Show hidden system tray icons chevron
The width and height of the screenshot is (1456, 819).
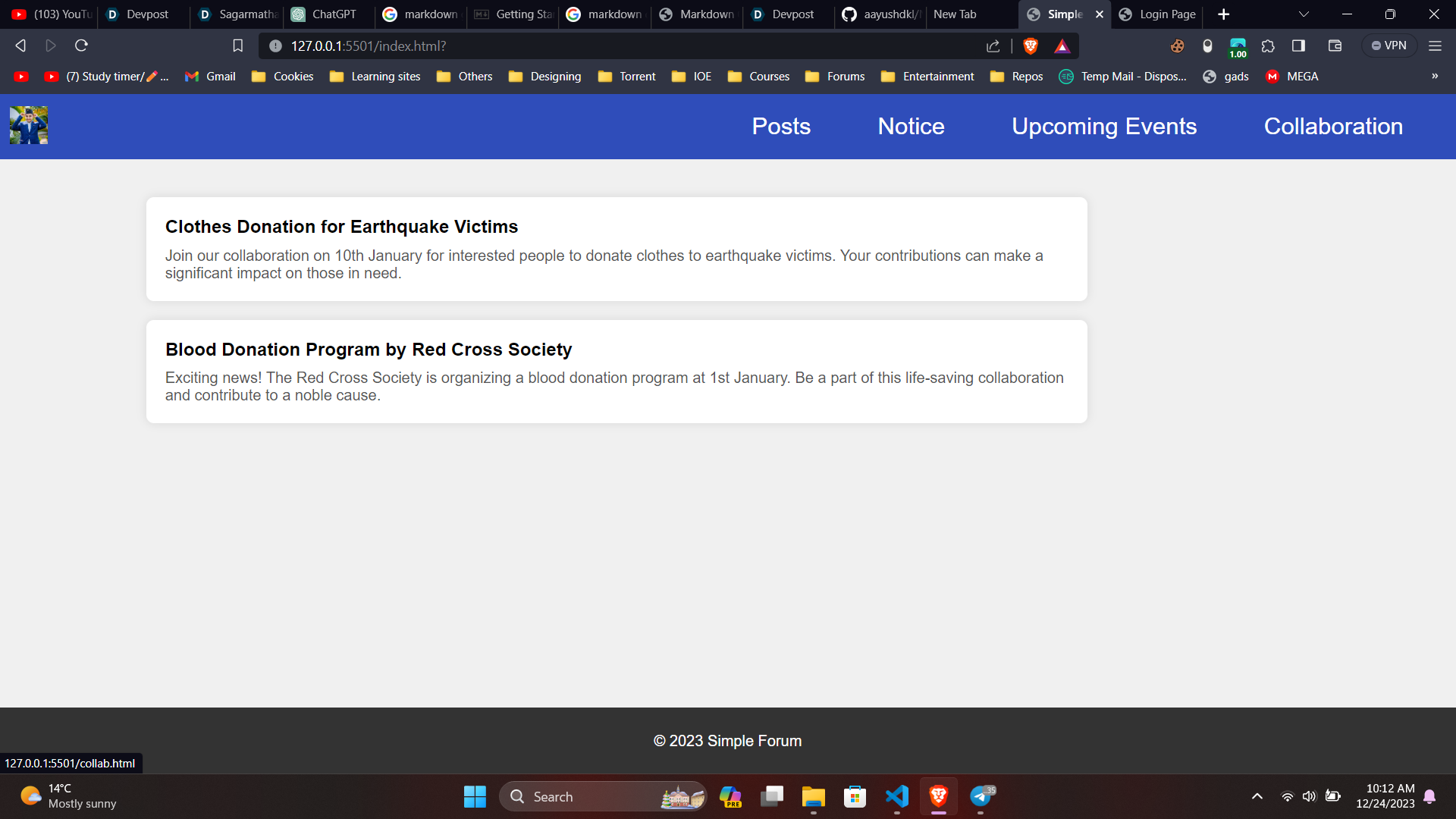pyautogui.click(x=1257, y=796)
